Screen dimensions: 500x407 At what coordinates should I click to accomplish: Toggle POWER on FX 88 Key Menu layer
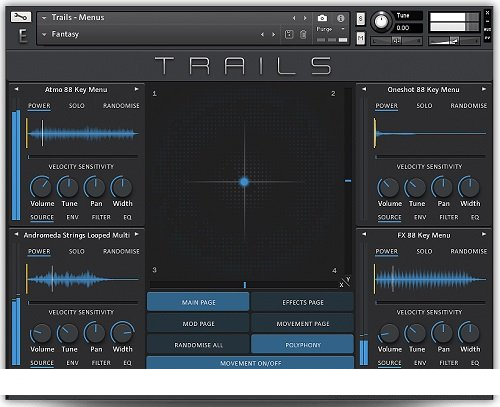pos(387,252)
